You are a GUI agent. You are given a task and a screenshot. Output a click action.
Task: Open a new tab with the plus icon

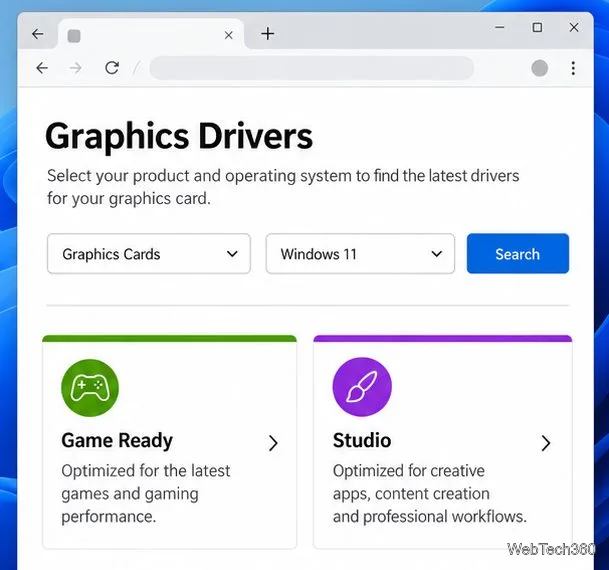tap(268, 34)
